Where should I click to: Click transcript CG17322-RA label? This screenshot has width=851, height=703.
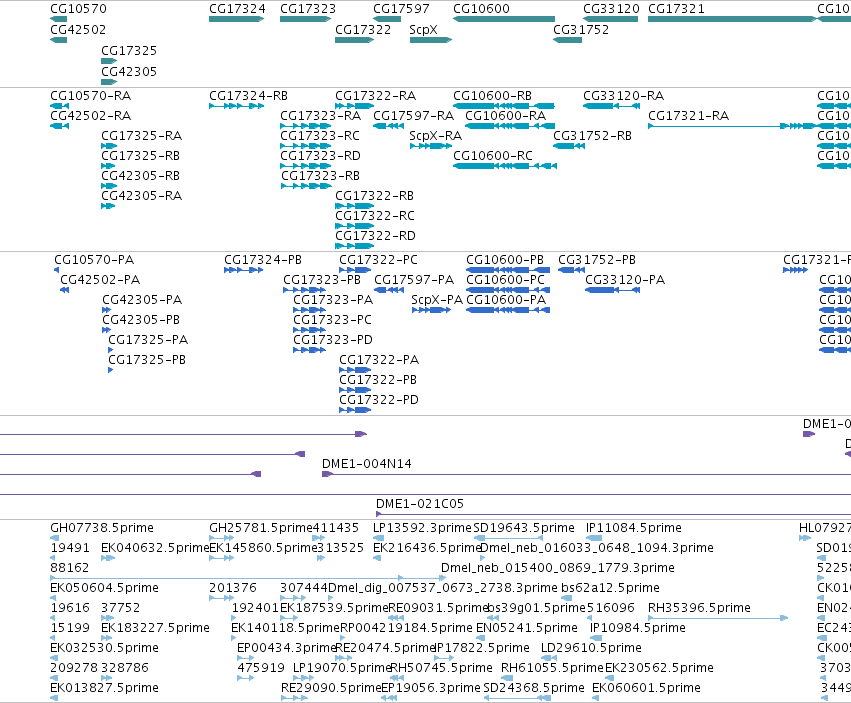tap(376, 96)
